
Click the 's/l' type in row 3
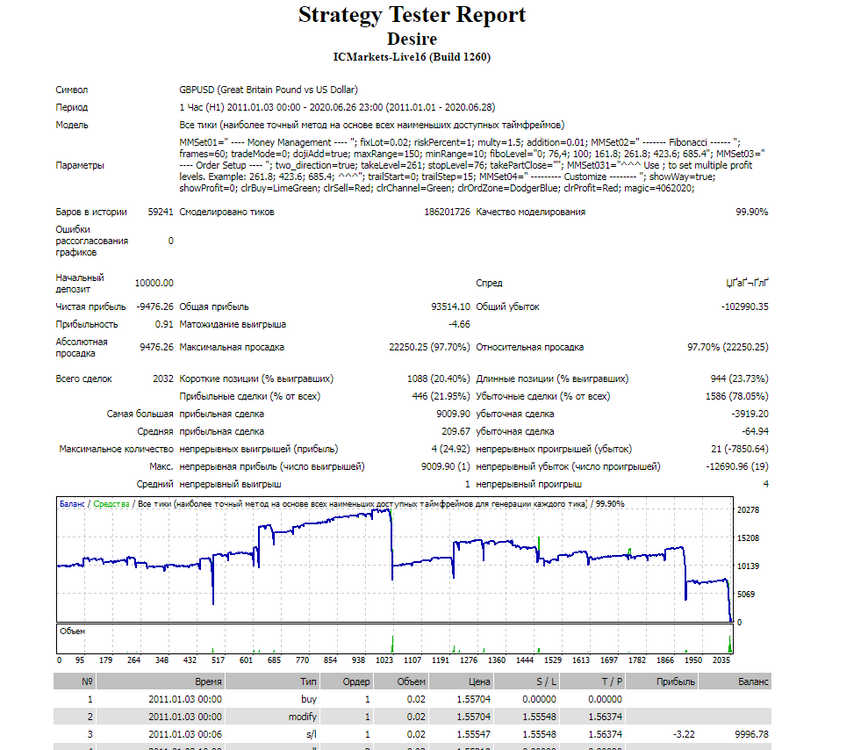tap(312, 735)
